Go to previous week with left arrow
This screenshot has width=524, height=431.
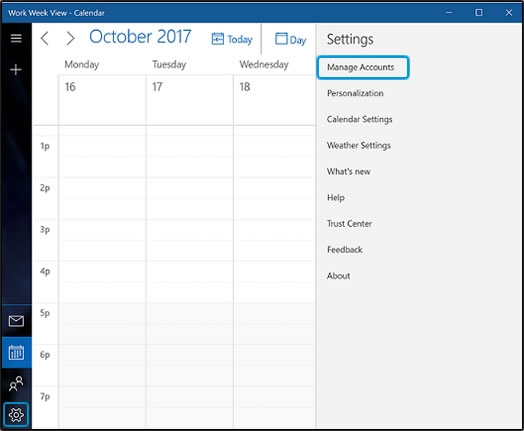44,38
